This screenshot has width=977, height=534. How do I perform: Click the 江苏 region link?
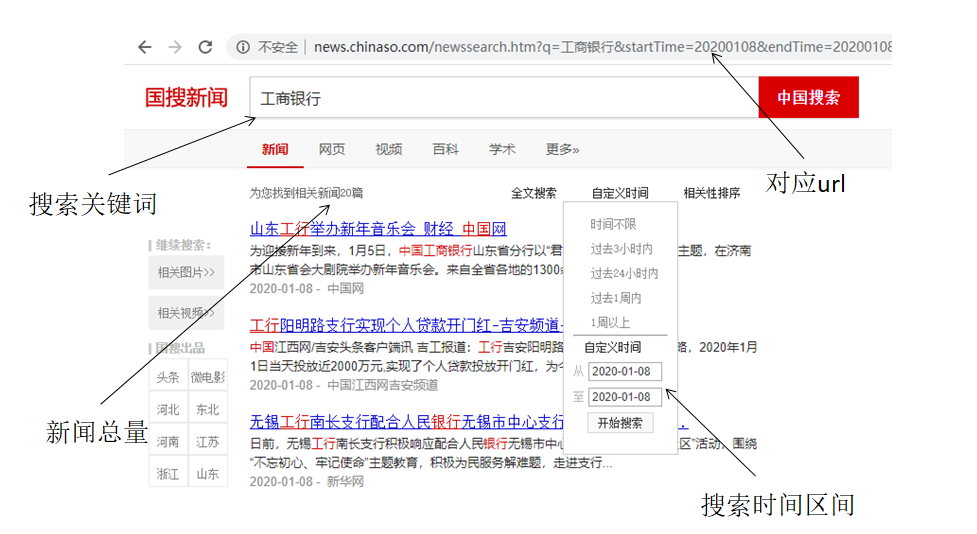click(207, 442)
